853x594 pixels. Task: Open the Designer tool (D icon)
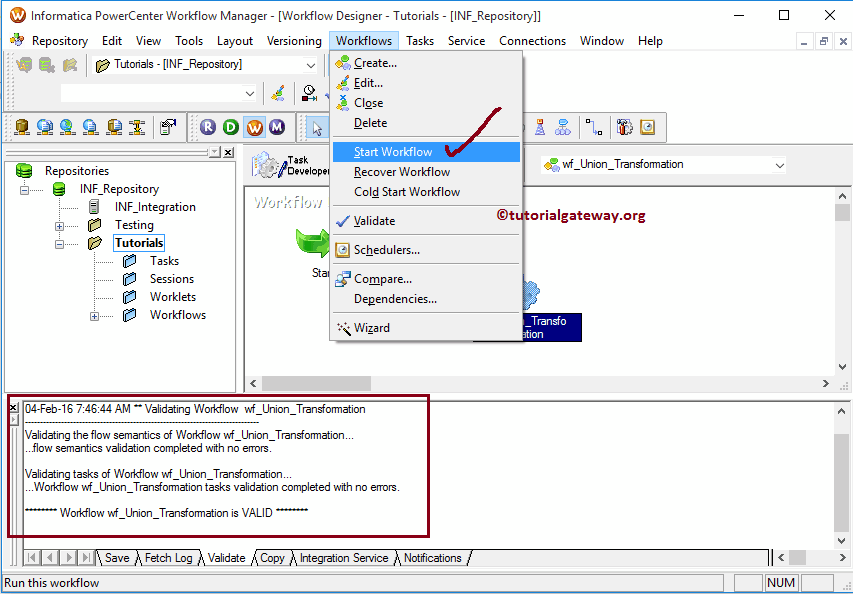pos(230,127)
